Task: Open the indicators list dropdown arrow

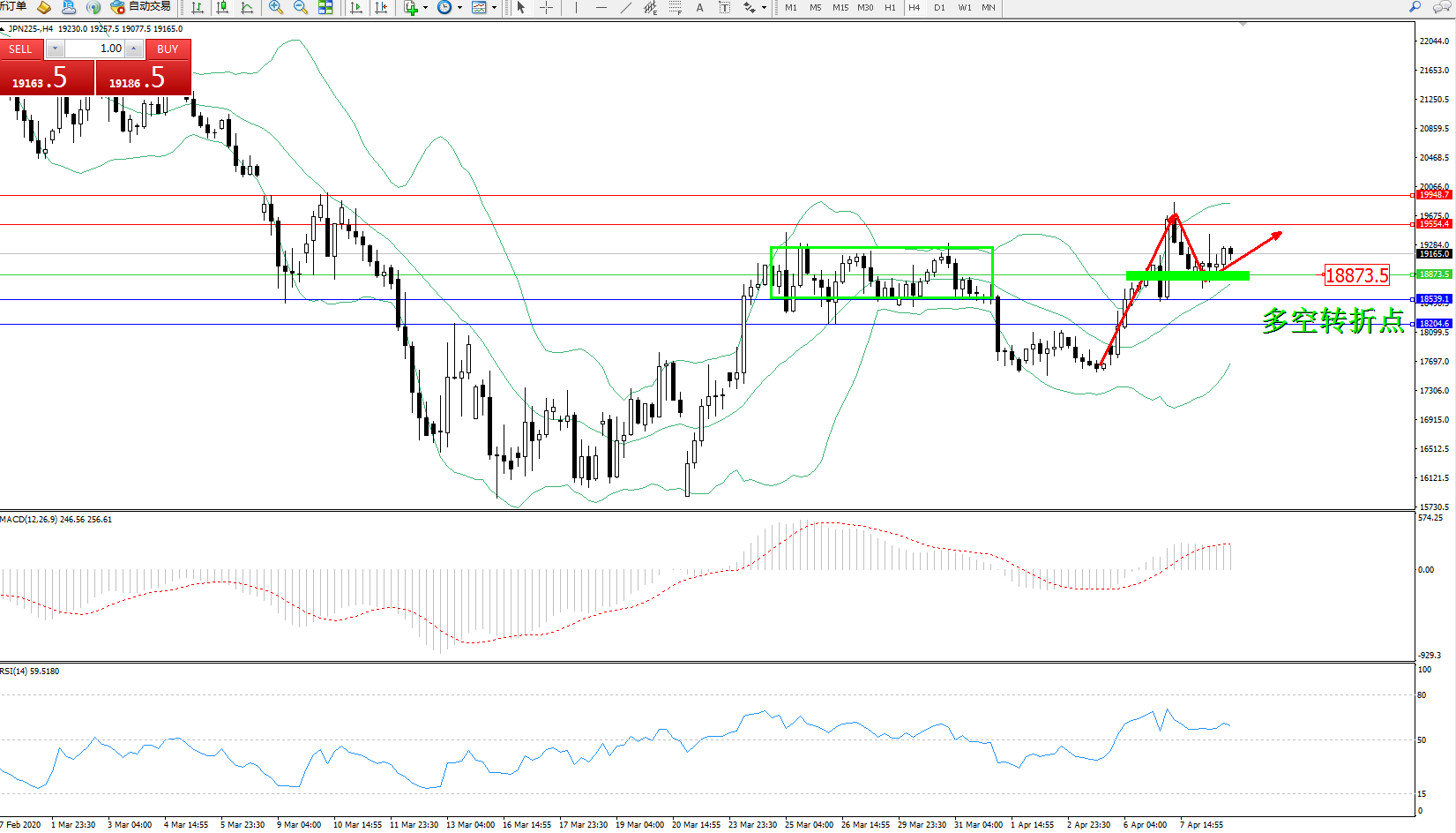Action: click(426, 8)
